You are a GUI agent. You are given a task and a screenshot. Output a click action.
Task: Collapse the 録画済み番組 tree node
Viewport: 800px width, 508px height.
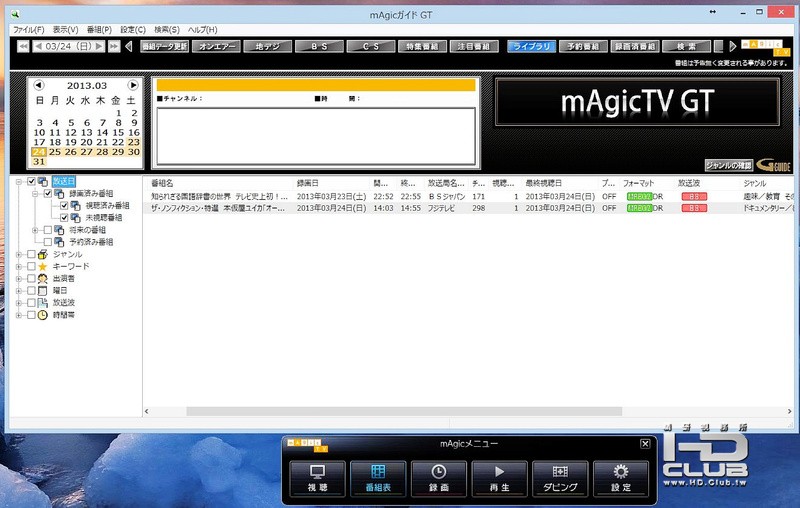pyautogui.click(x=35, y=194)
